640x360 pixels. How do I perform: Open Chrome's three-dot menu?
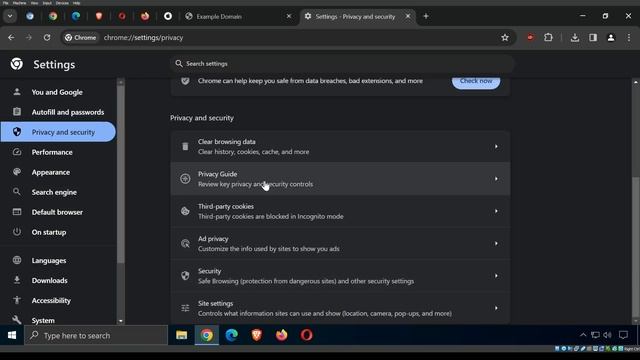[x=629, y=38]
